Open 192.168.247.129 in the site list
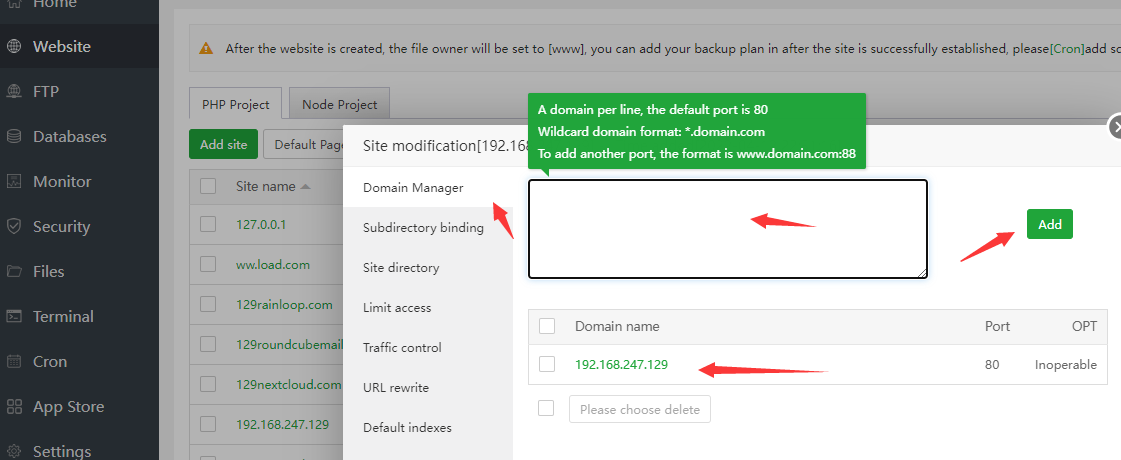This screenshot has width=1121, height=460. point(282,424)
